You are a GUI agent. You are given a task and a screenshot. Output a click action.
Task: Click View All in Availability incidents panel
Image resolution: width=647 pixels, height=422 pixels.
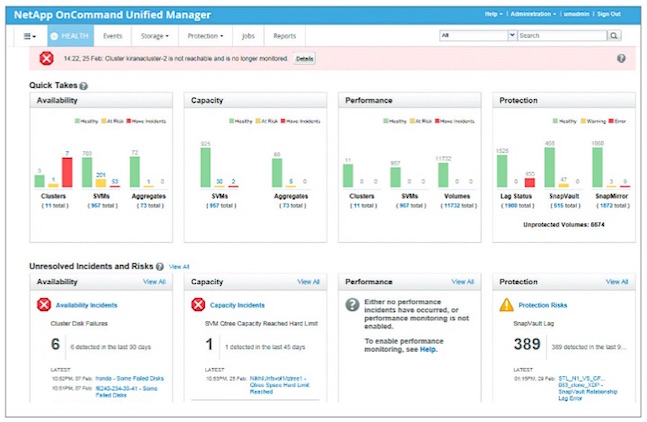pos(154,282)
